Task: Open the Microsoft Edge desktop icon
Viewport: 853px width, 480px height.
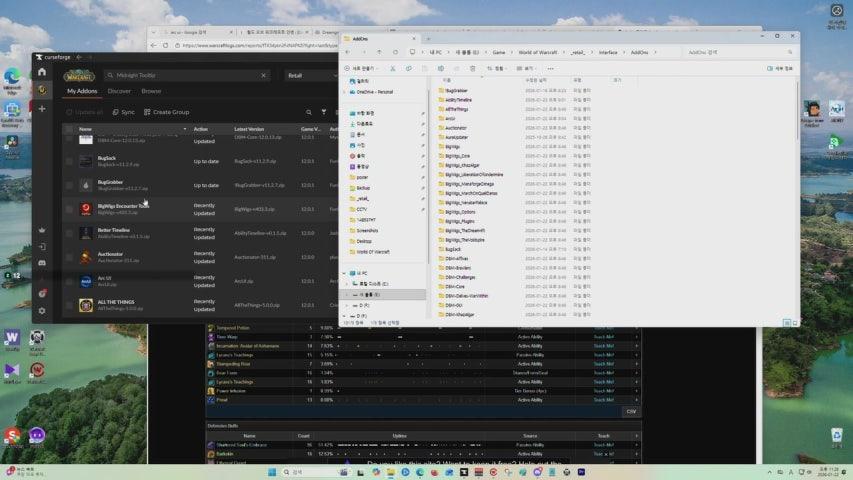Action: click(12, 81)
